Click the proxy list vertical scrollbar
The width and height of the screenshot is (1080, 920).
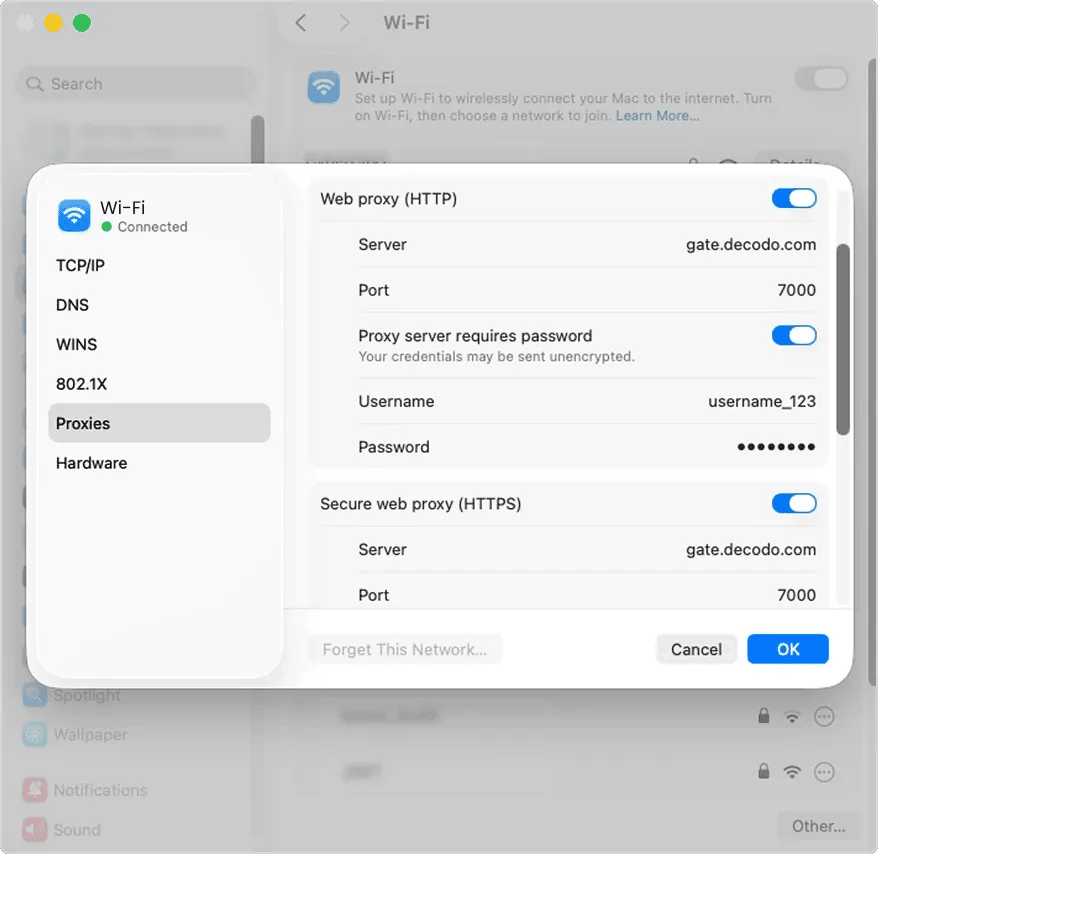coord(843,340)
